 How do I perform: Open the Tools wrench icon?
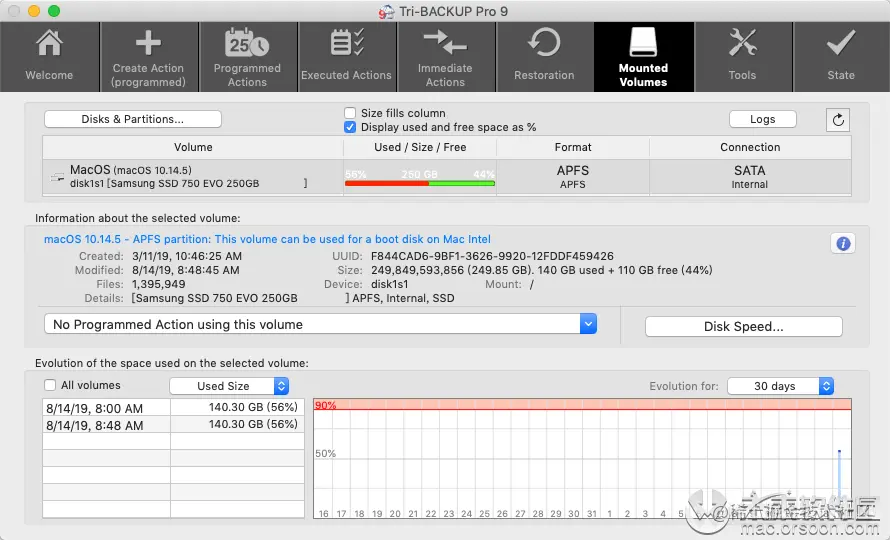click(742, 43)
